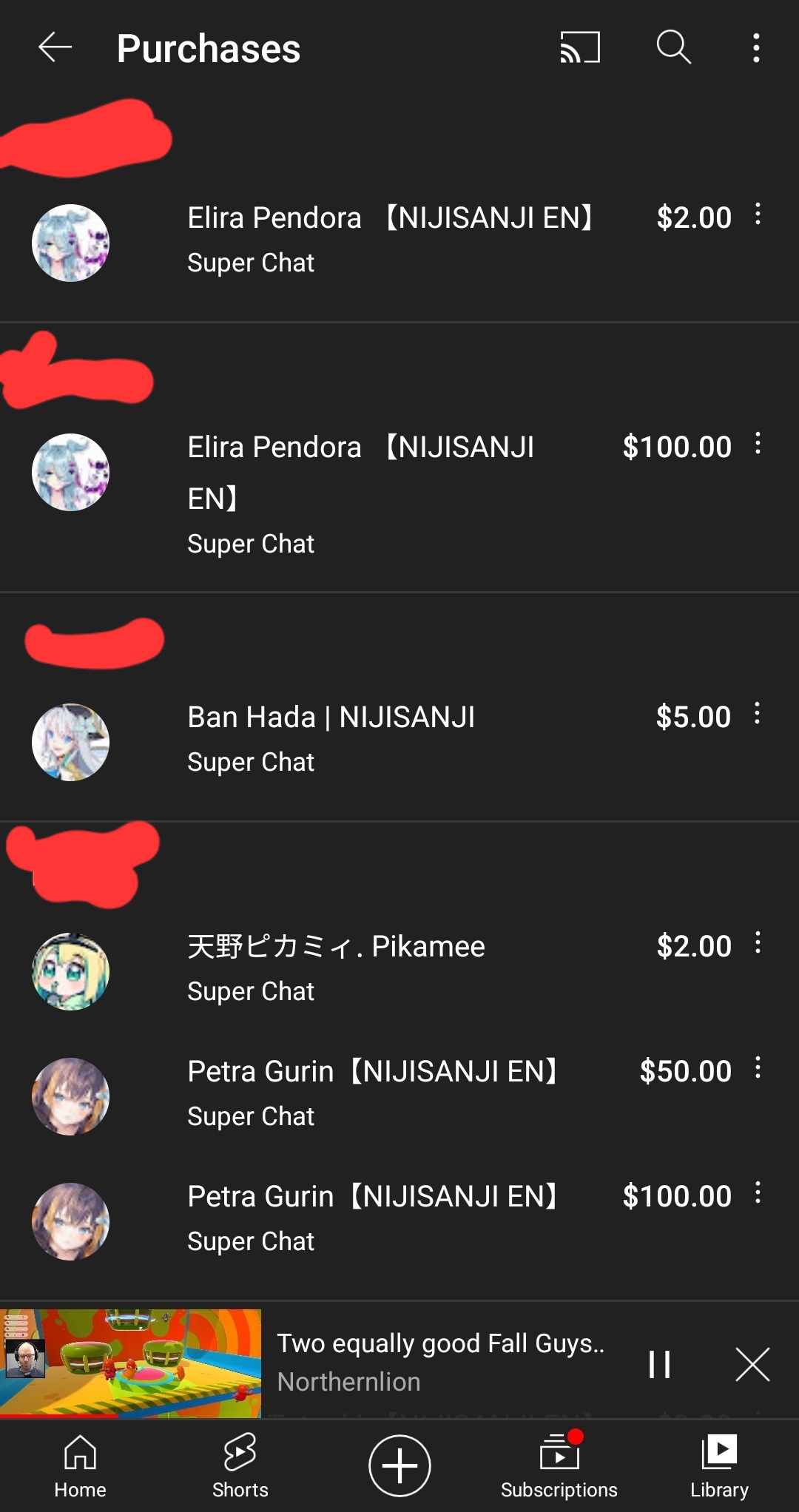Open options for Petra Gurin $50.00 purchase
The height and width of the screenshot is (1512, 799).
[x=758, y=1068]
